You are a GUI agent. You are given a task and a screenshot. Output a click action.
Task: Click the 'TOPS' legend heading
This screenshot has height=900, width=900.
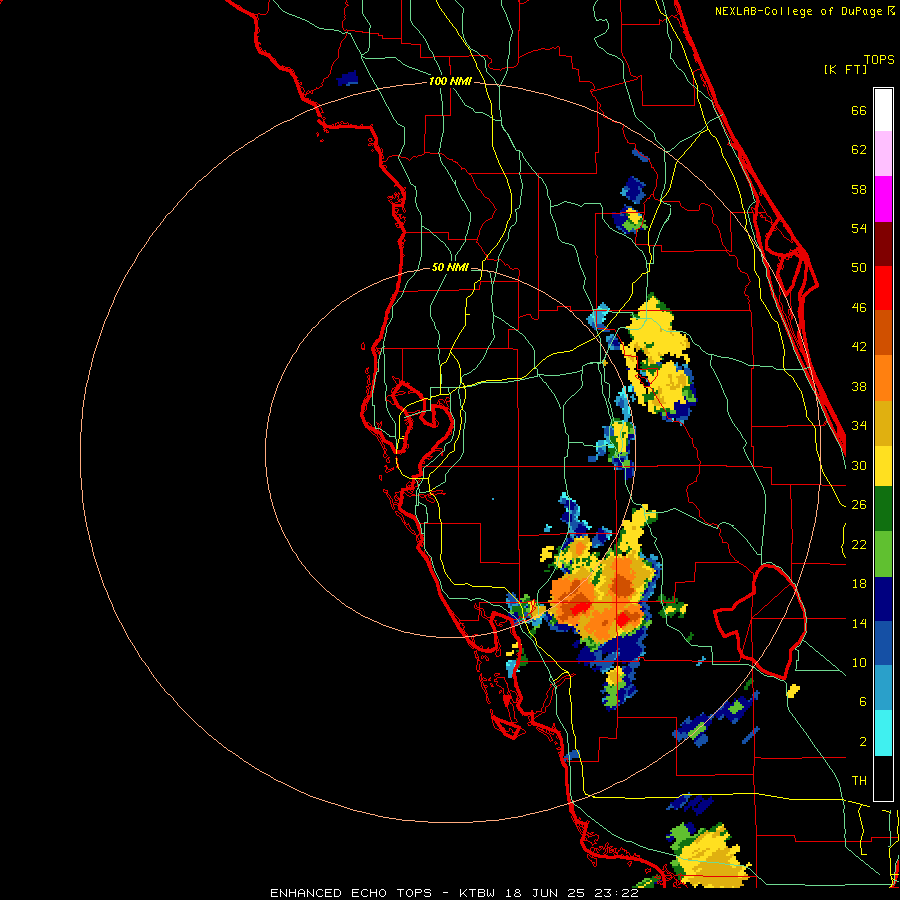(x=879, y=60)
